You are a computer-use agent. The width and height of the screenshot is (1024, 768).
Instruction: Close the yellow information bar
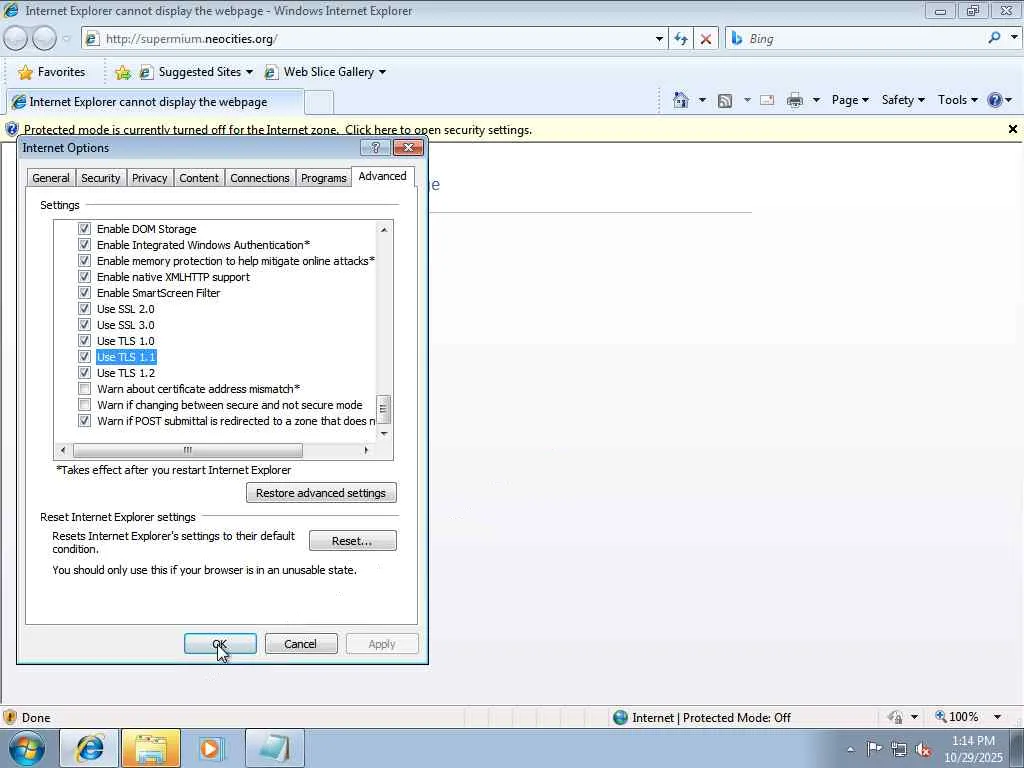click(1013, 129)
